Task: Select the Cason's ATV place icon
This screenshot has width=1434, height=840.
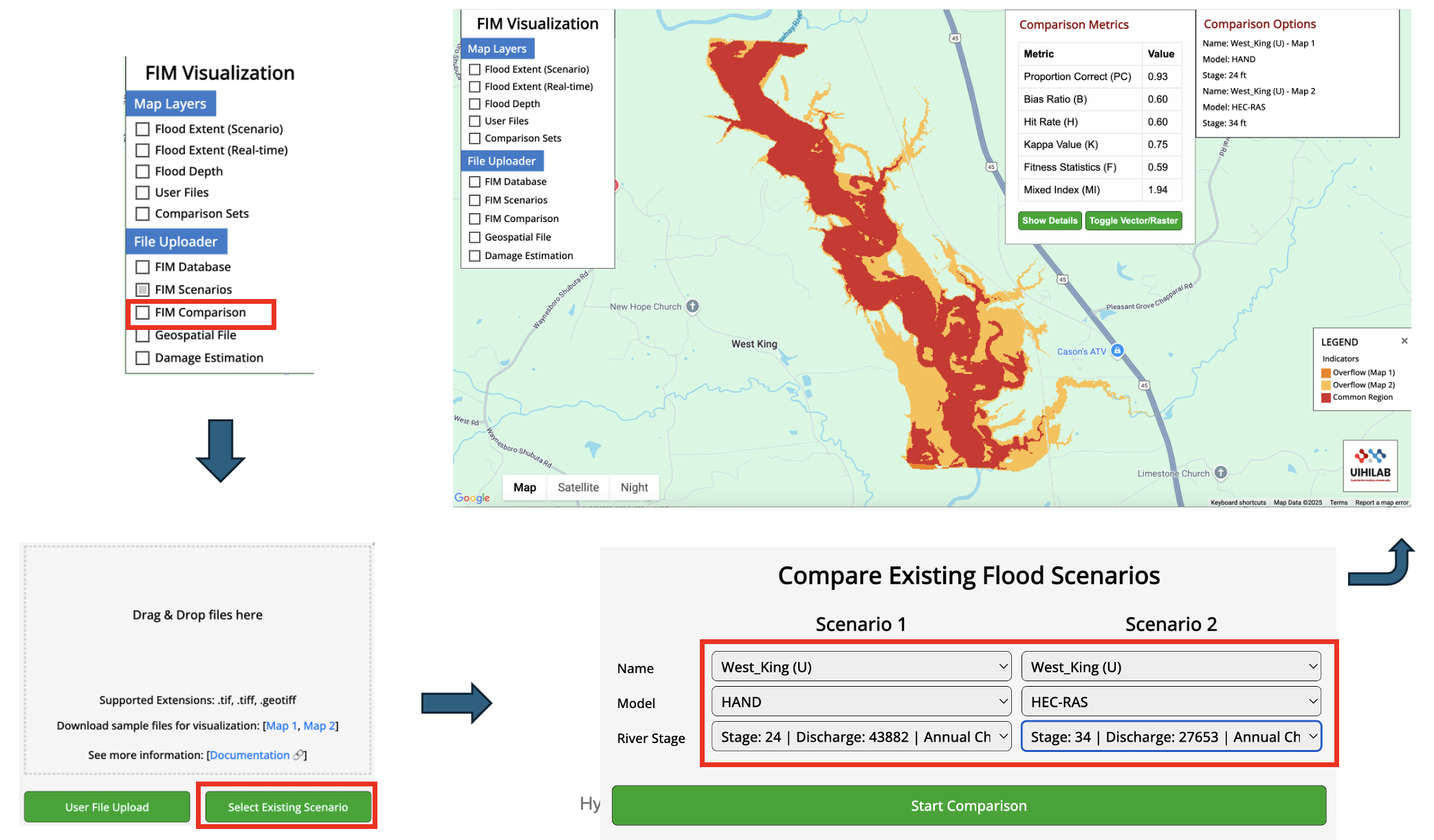Action: pos(1119,351)
